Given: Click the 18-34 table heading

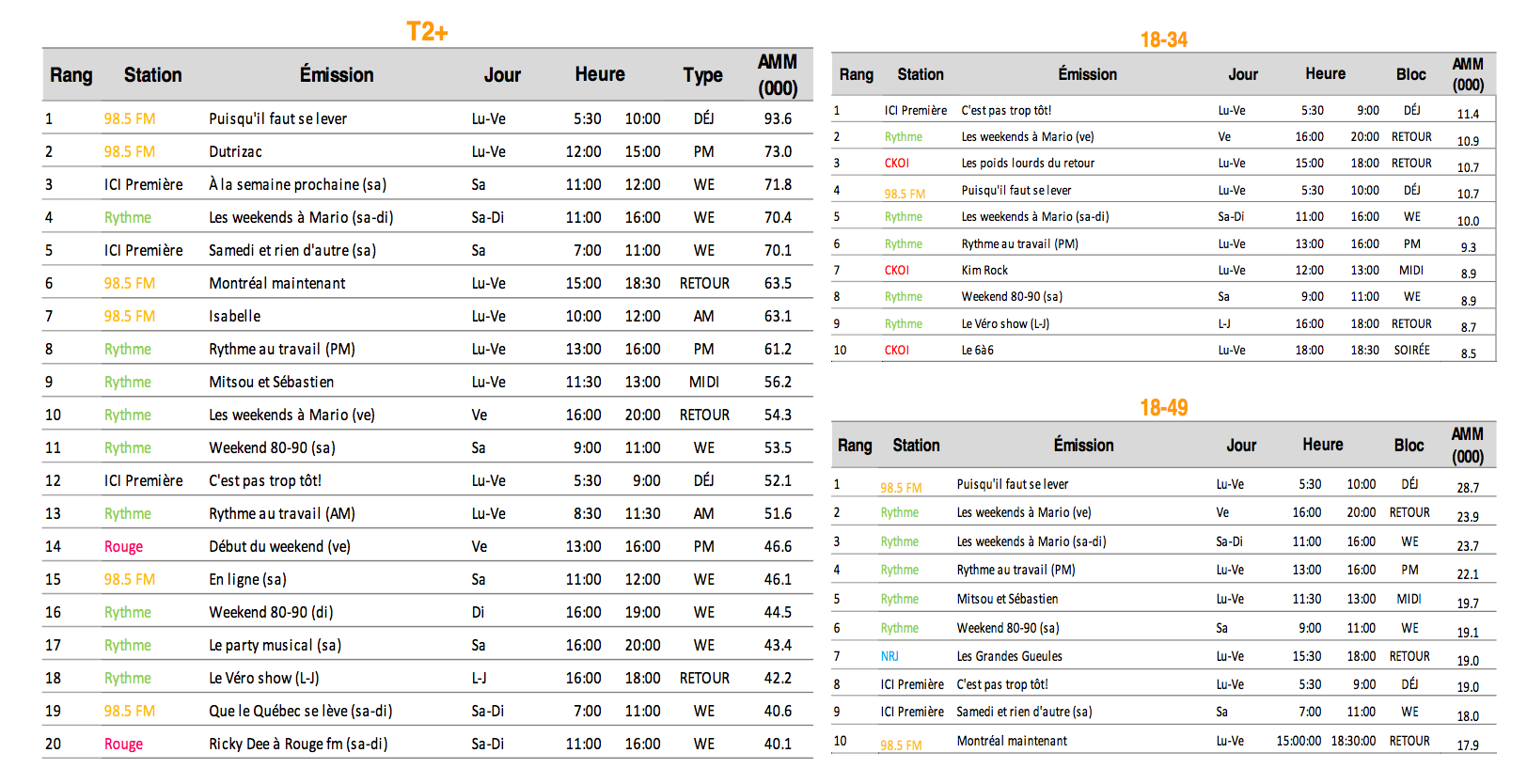Looking at the screenshot, I should tap(1163, 39).
